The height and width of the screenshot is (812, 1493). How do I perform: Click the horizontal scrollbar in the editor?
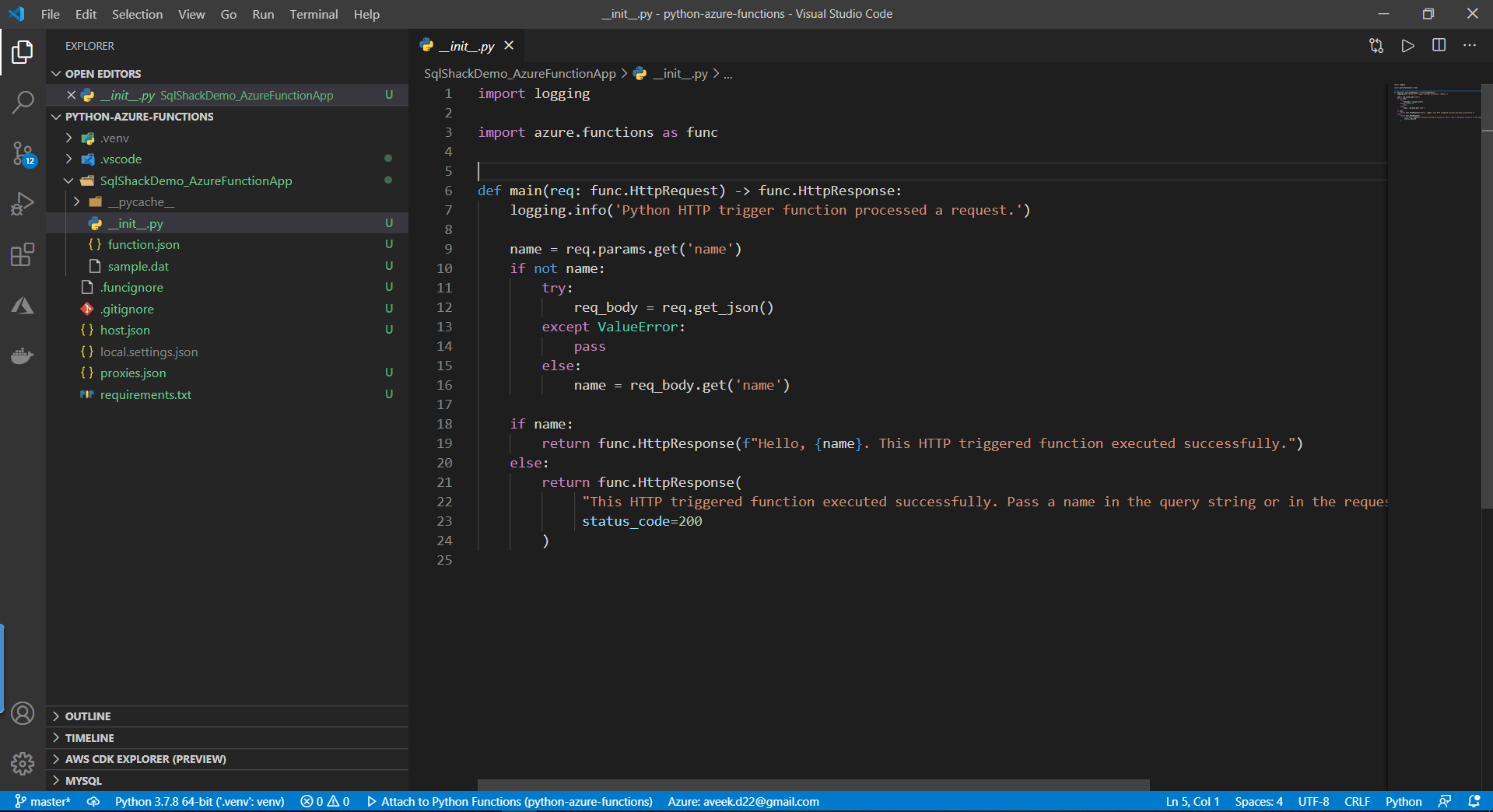click(813, 785)
